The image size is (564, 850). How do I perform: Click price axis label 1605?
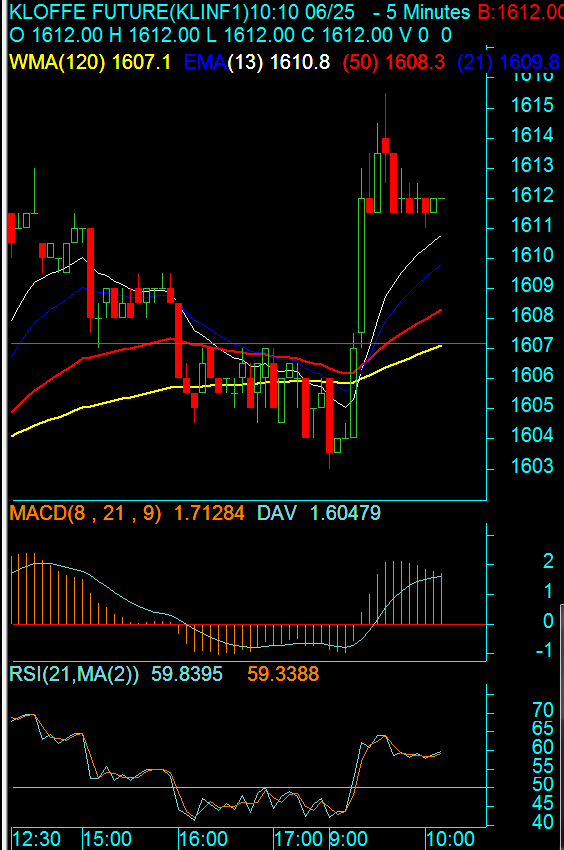(533, 405)
